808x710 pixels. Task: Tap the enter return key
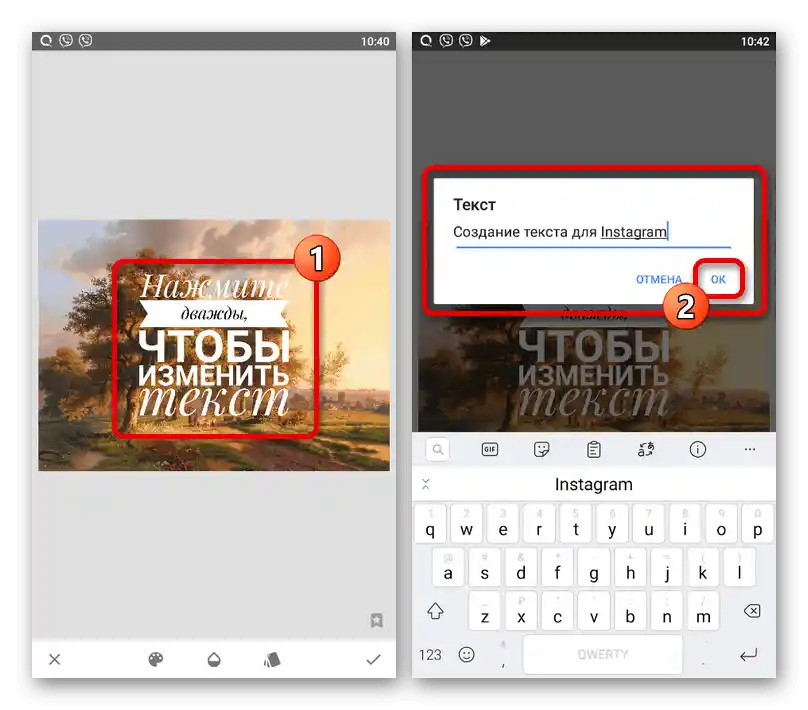[x=749, y=655]
